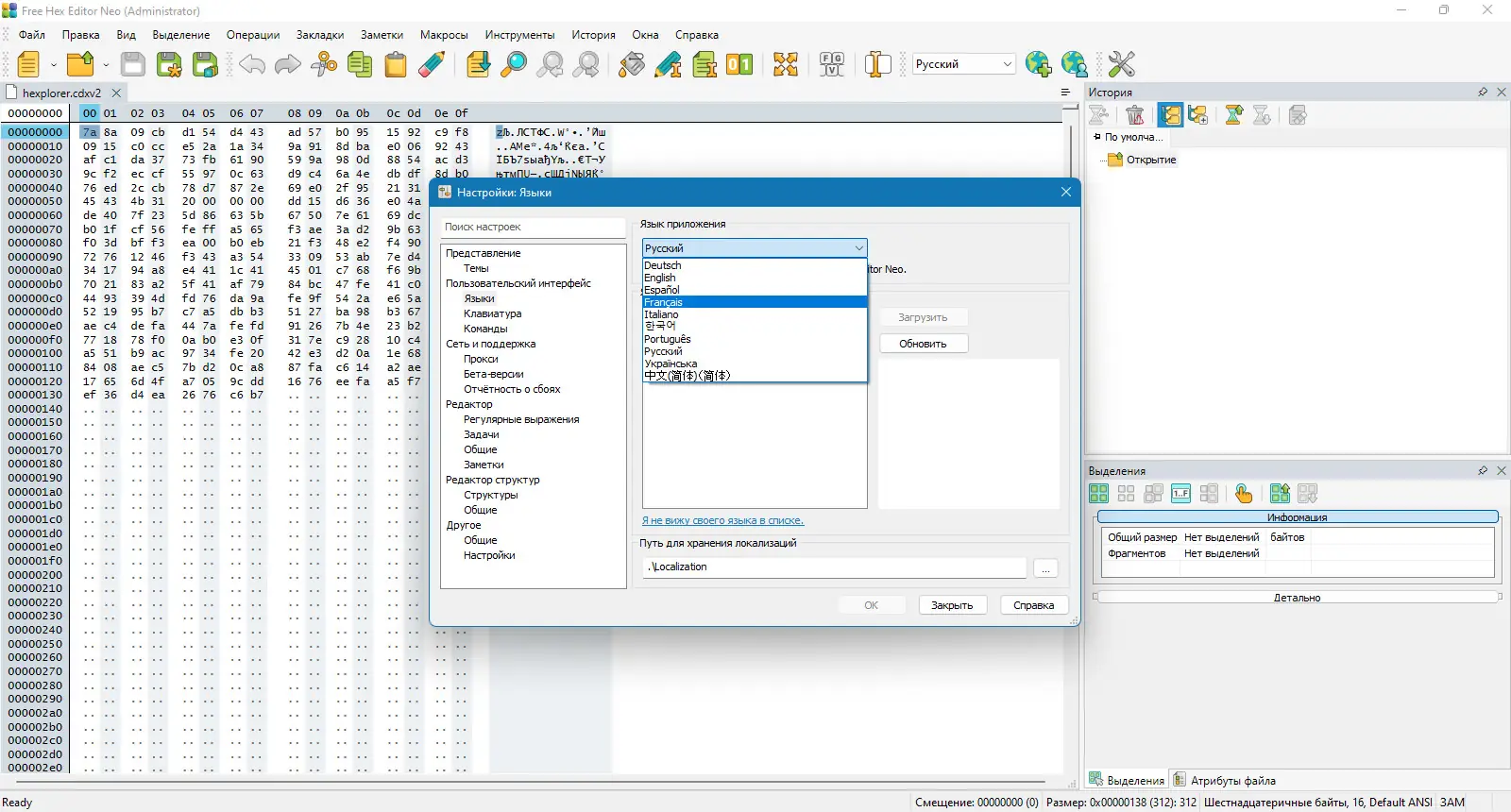Switch to the hexplorer.cdxv2 document tab
Image resolution: width=1511 pixels, height=812 pixels.
pyautogui.click(x=61, y=93)
